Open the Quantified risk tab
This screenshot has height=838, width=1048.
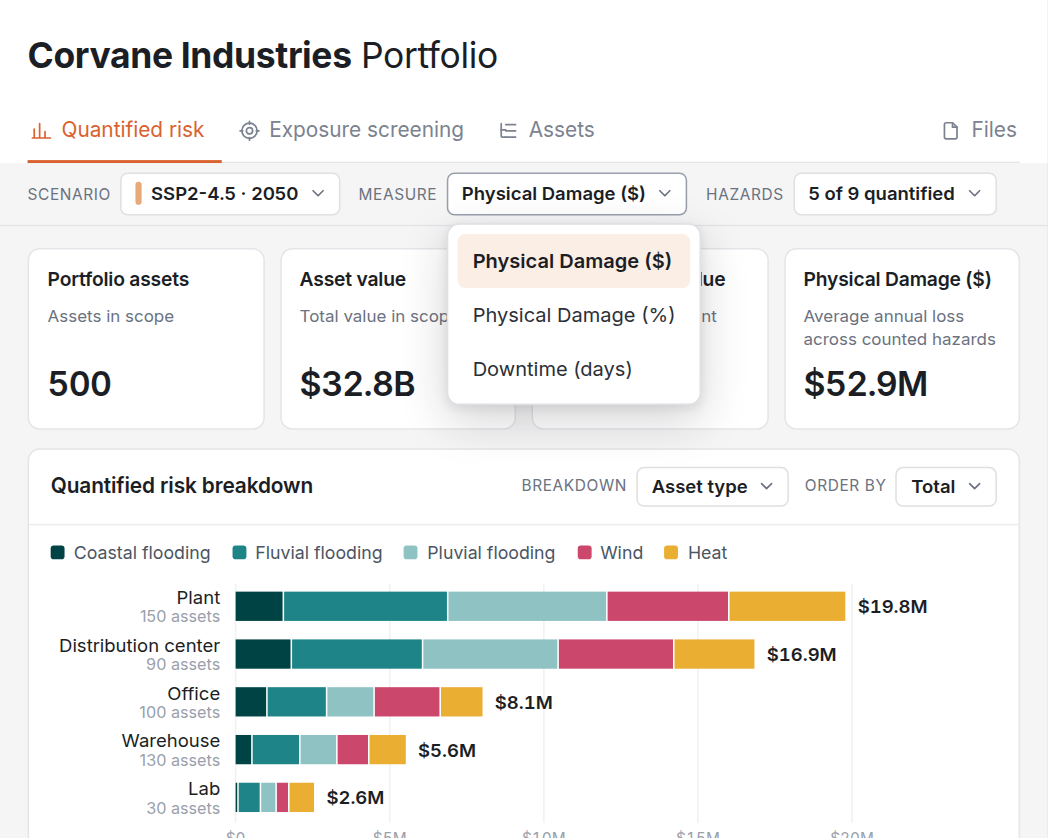pos(124,130)
